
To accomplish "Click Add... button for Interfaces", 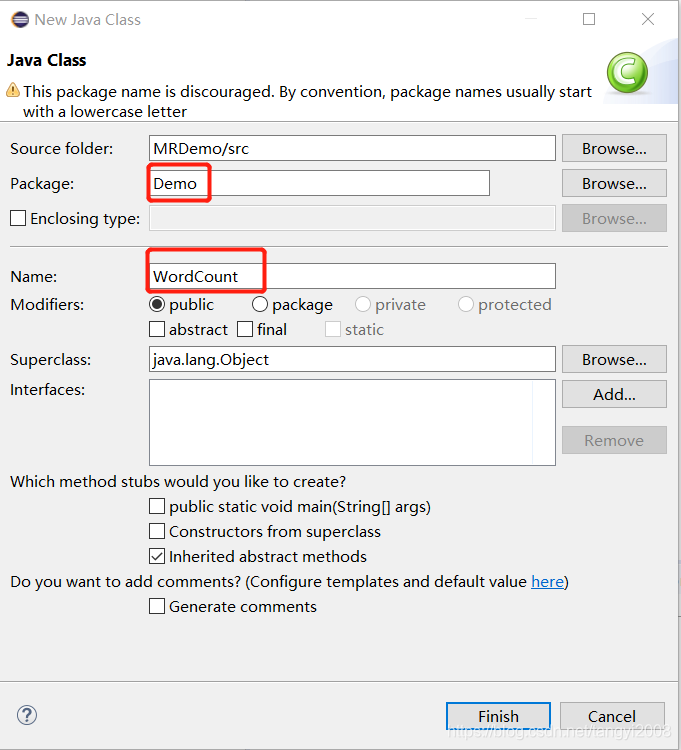I will [614, 394].
